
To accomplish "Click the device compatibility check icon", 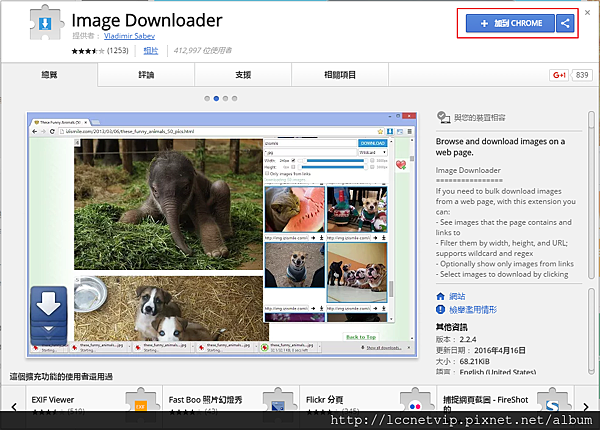I will (x=443, y=117).
